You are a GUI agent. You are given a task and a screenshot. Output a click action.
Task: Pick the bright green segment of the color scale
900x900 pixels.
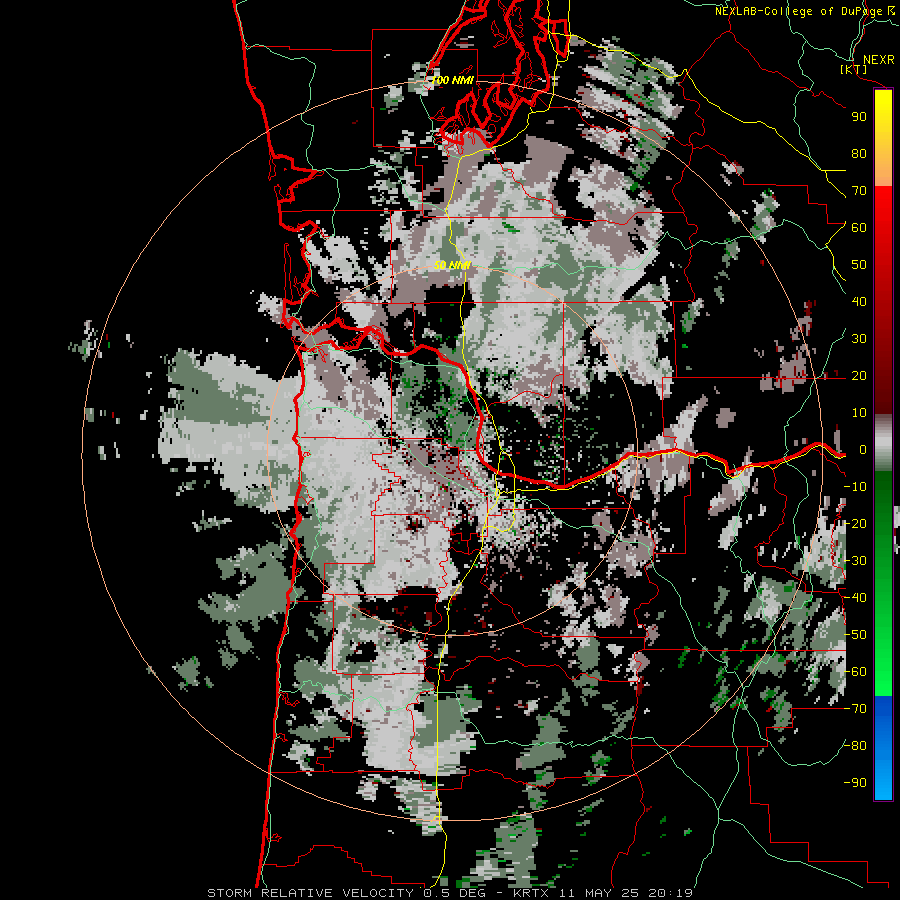[883, 654]
